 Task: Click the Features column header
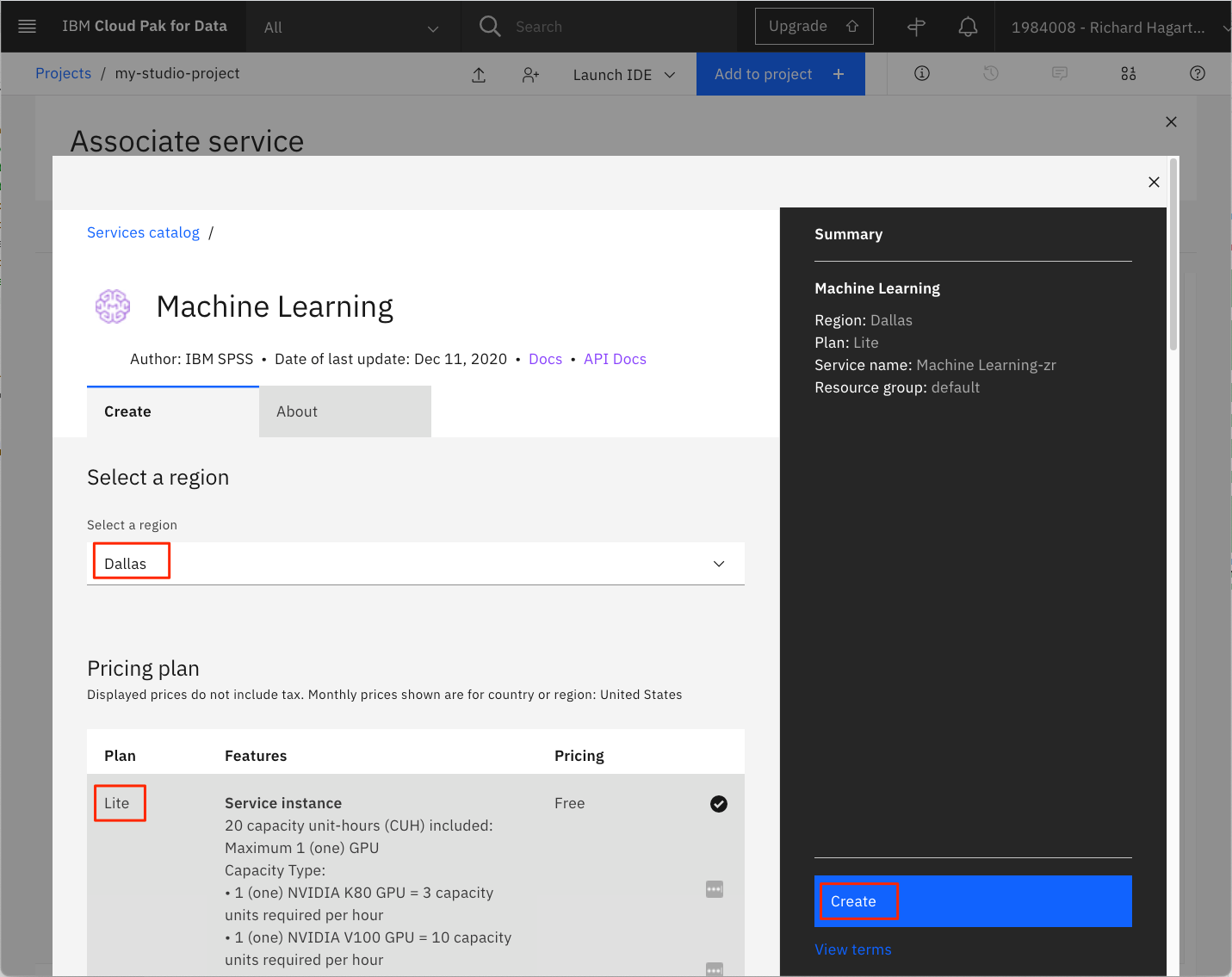pos(256,756)
